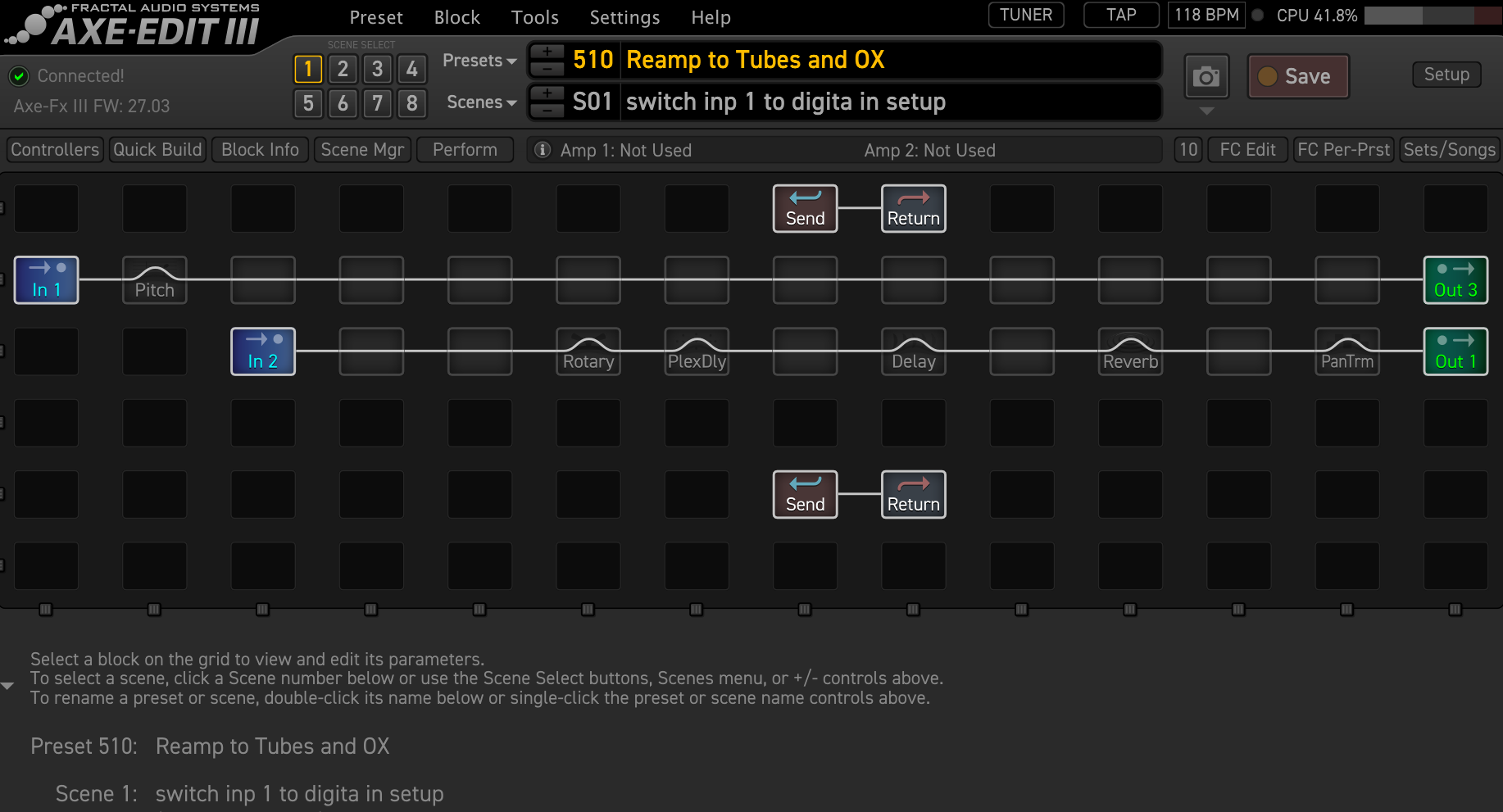The width and height of the screenshot is (1503, 812).
Task: Click the TAP tempo button
Action: (1121, 15)
